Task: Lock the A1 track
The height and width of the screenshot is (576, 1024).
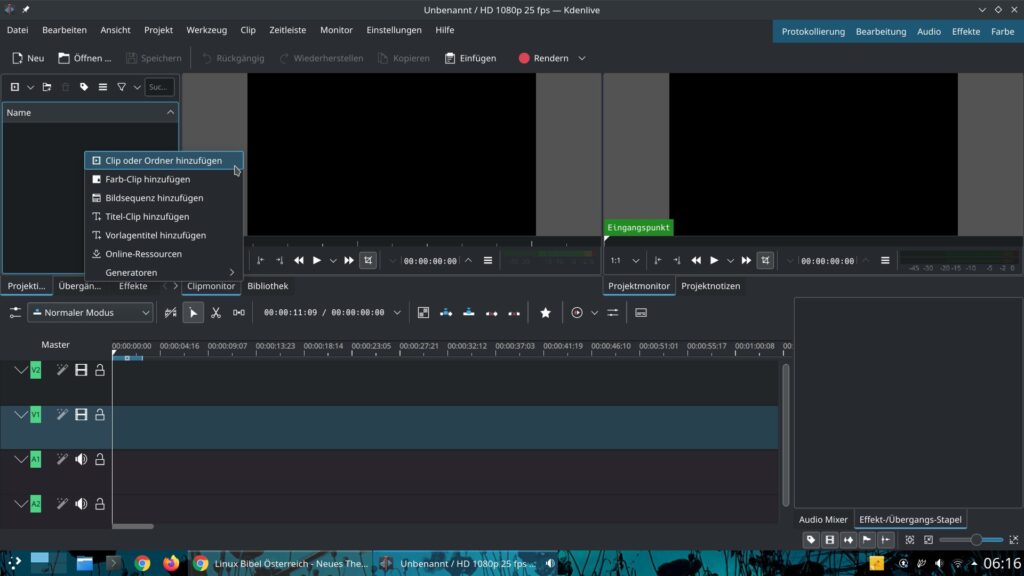Action: tap(100, 459)
